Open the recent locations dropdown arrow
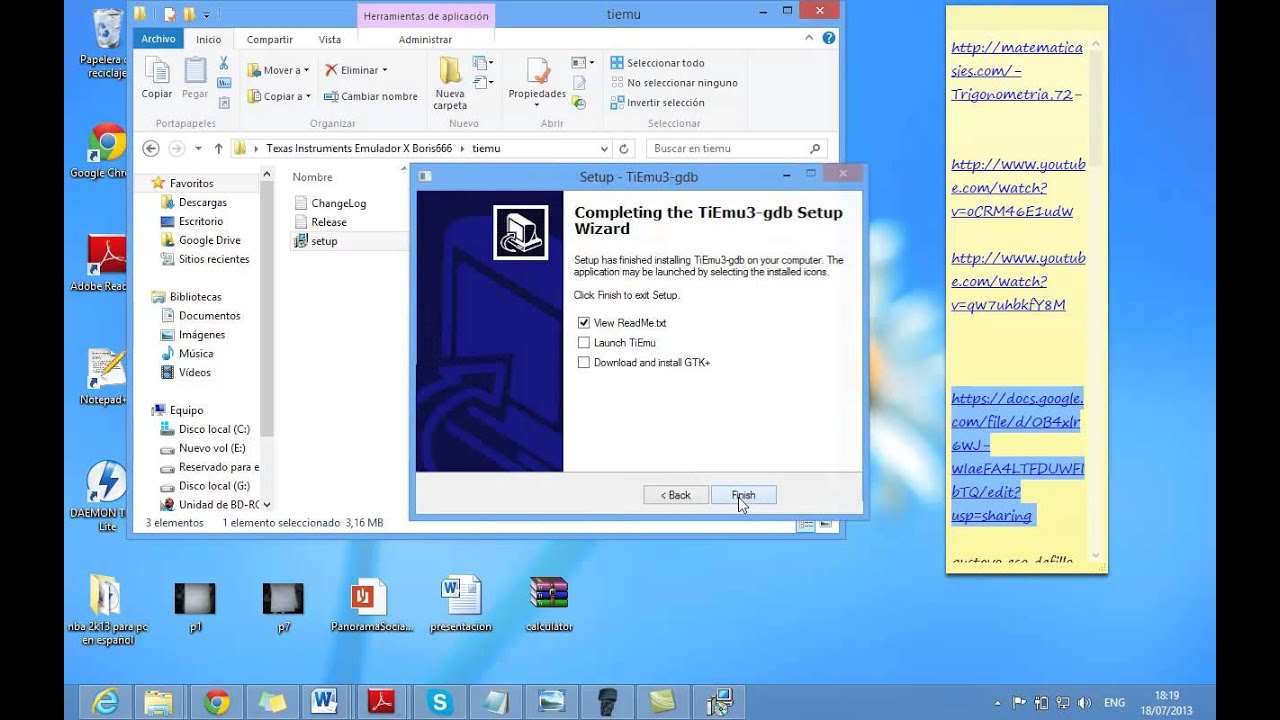 click(198, 148)
